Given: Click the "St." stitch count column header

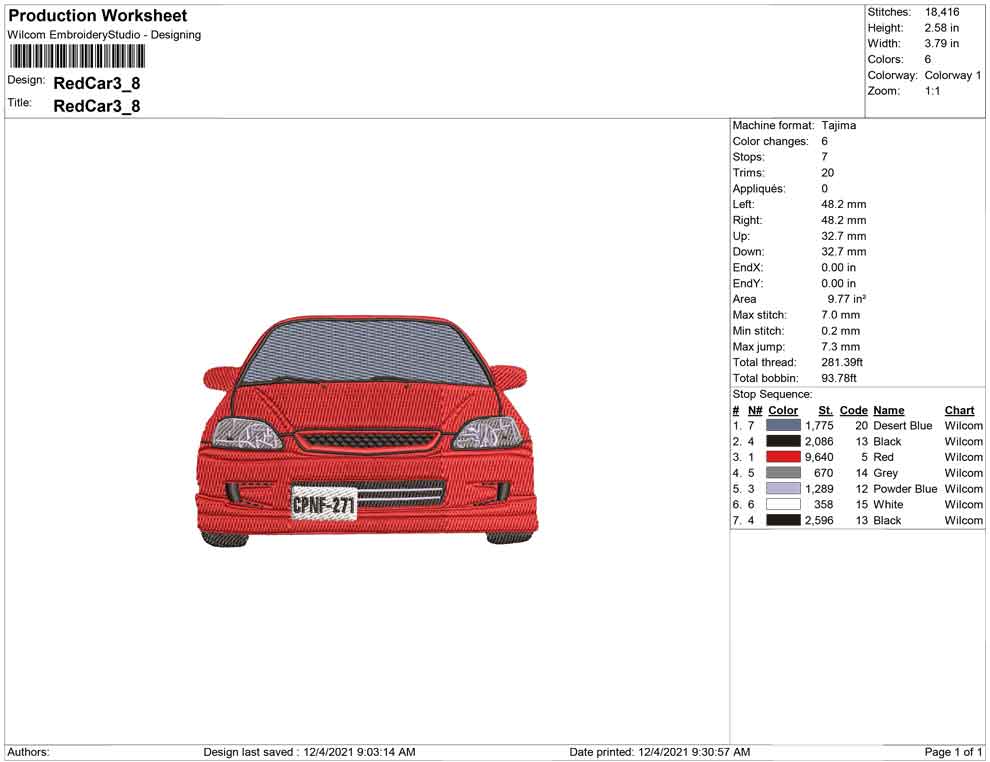Looking at the screenshot, I should [x=825, y=410].
